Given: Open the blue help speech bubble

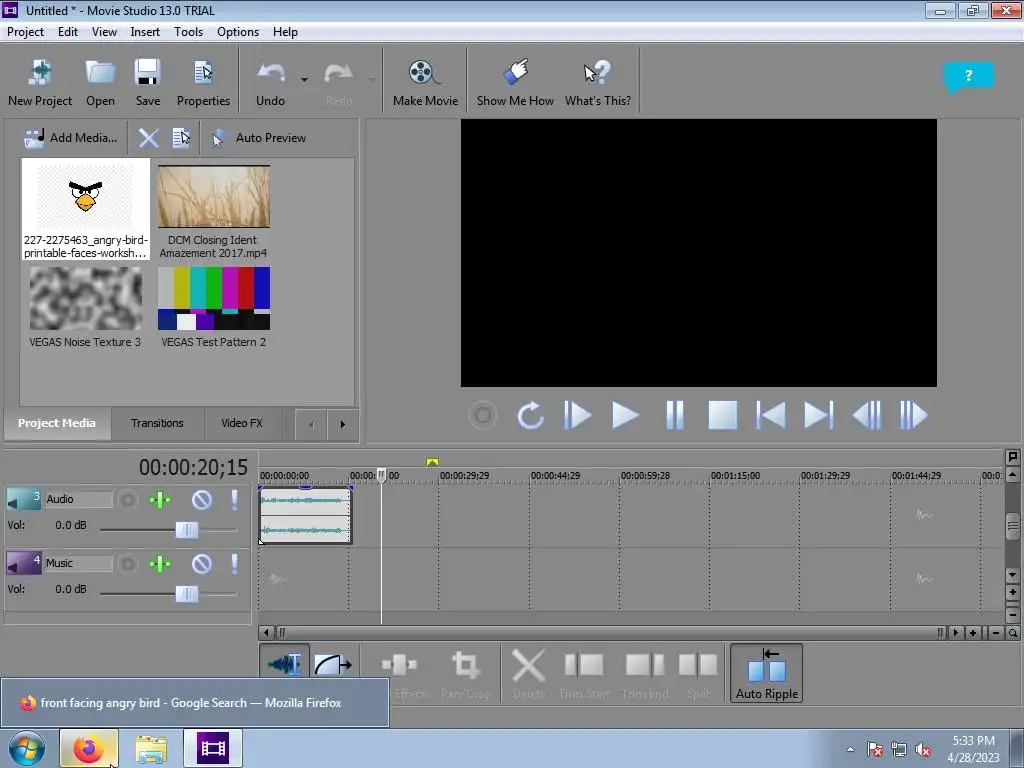Looking at the screenshot, I should (968, 76).
